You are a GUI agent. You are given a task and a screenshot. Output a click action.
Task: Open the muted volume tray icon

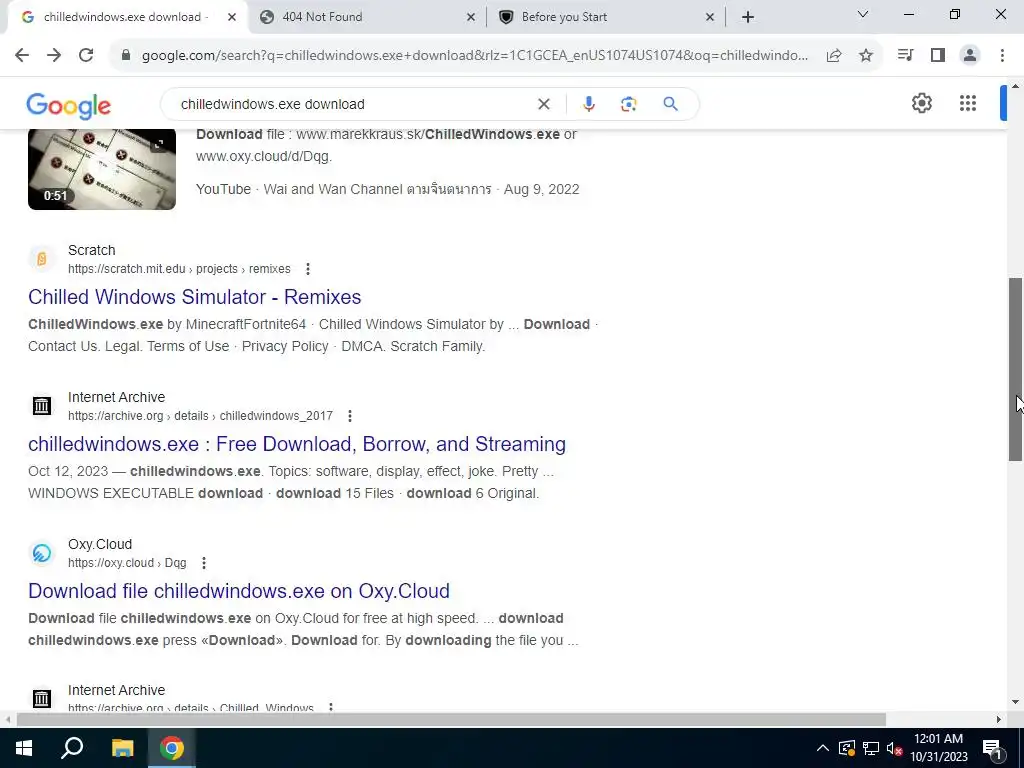point(894,748)
